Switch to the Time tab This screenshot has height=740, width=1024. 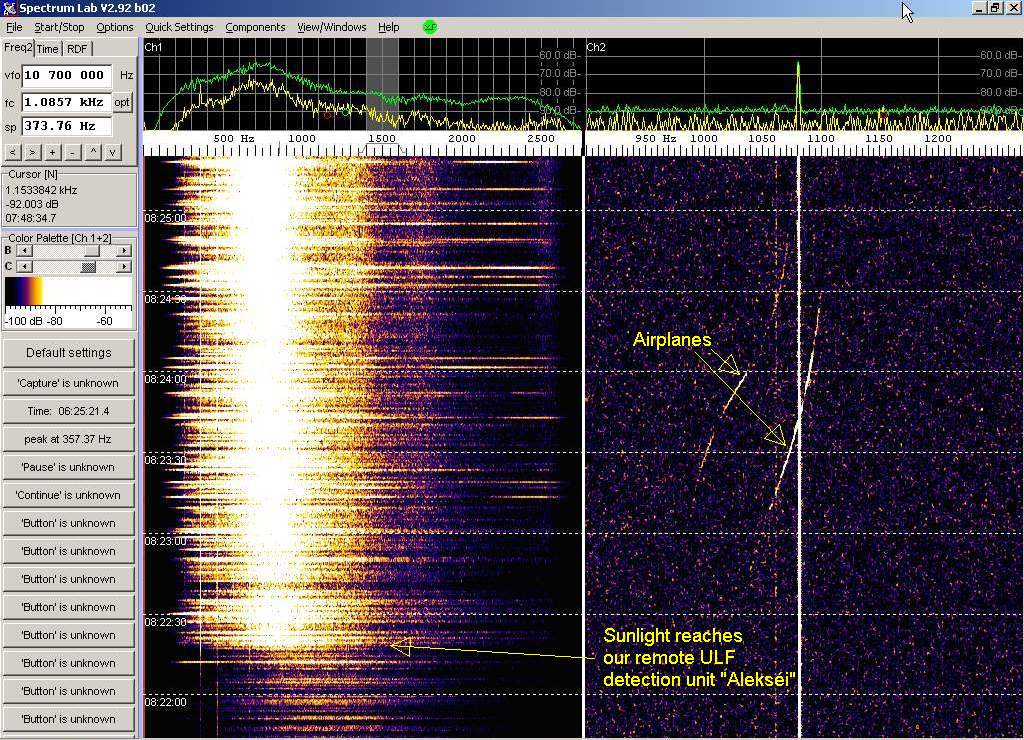tap(48, 49)
